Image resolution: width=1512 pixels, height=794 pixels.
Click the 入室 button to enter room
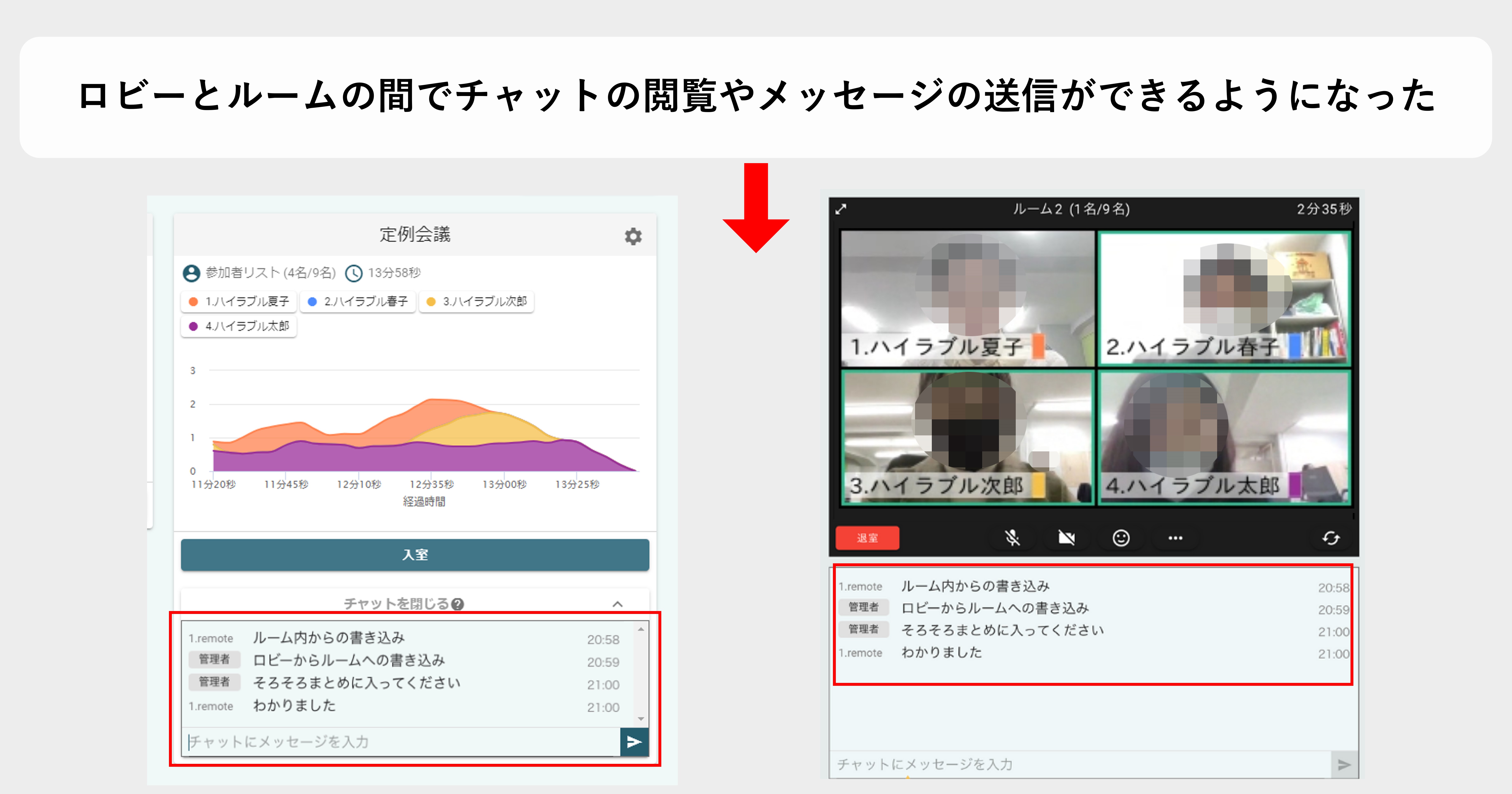pos(415,555)
